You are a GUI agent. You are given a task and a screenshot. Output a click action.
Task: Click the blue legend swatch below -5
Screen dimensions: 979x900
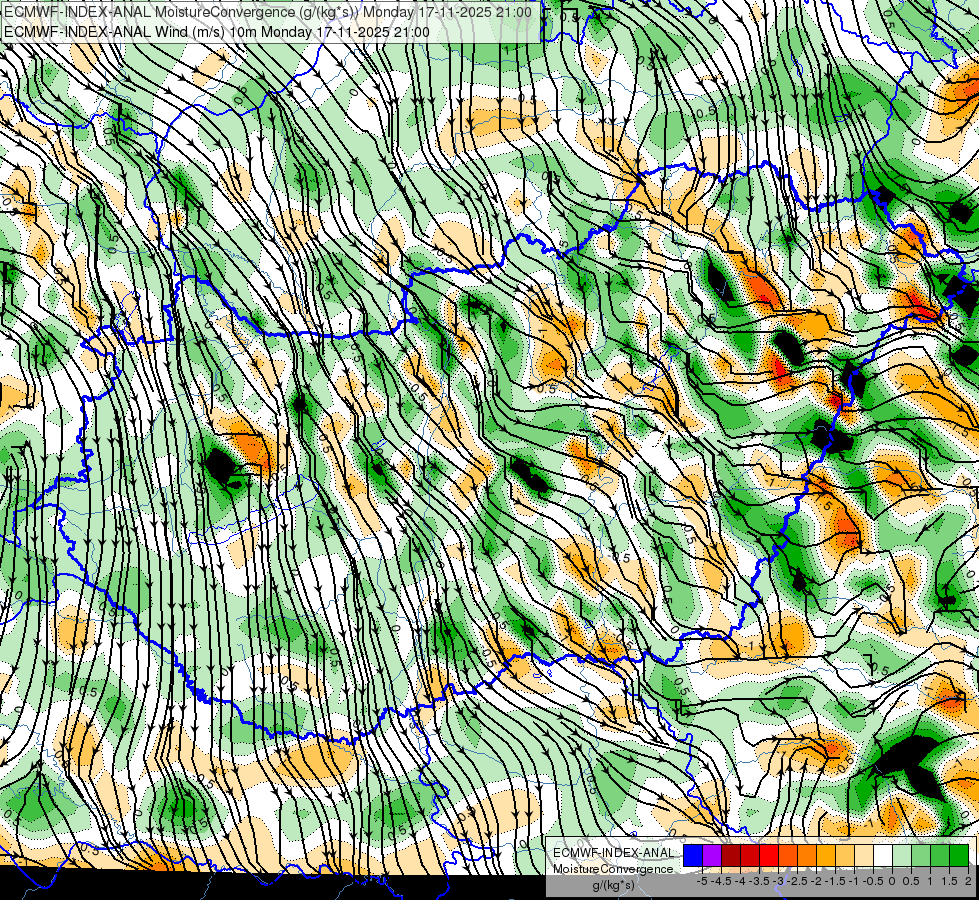tap(693, 856)
